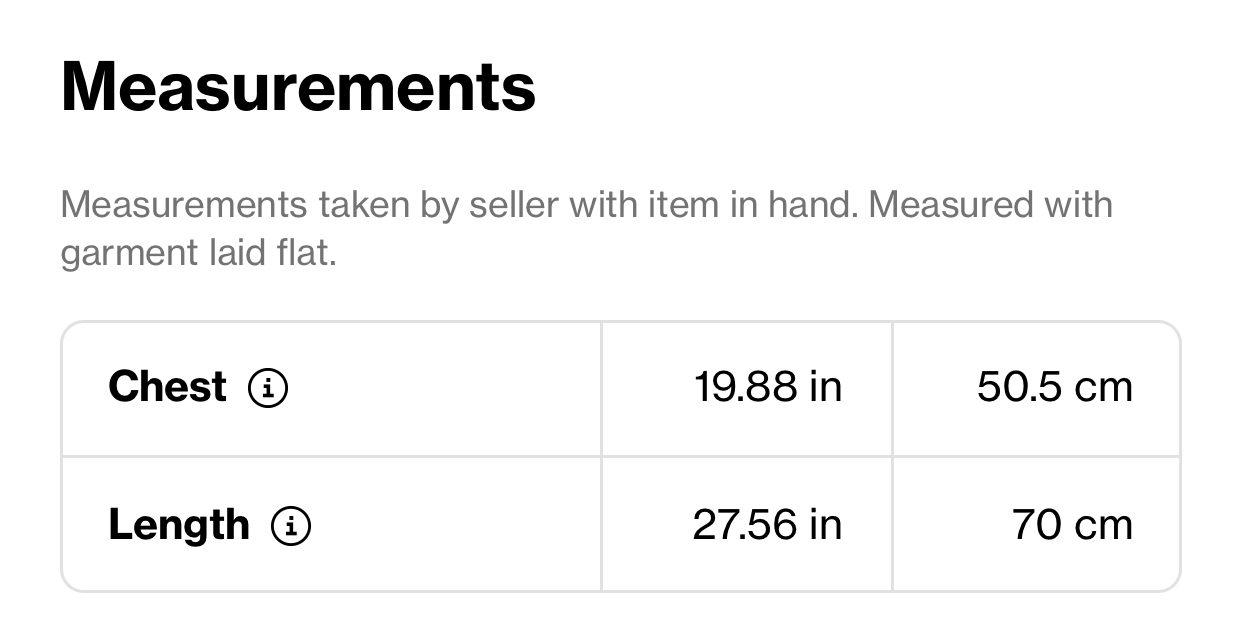Click the "in" unit after 27.56
This screenshot has height=632, width=1242.
point(826,525)
